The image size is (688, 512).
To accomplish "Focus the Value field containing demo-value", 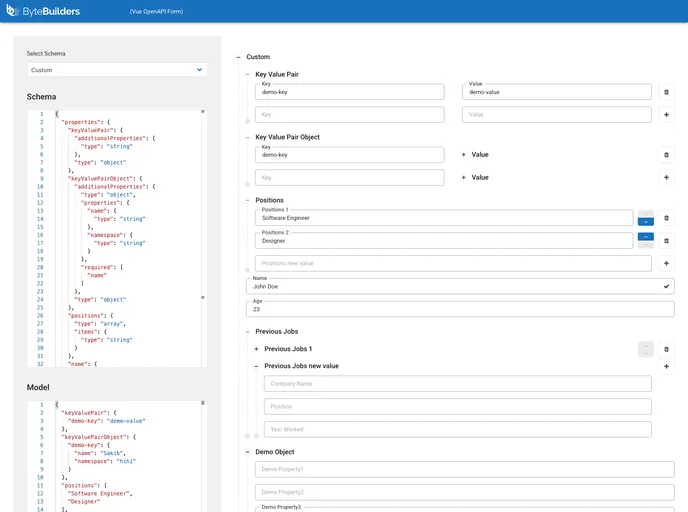I will click(556, 92).
